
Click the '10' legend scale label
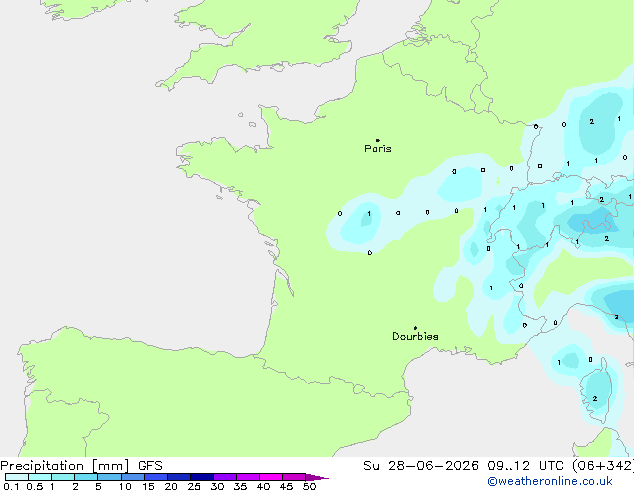(x=125, y=486)
